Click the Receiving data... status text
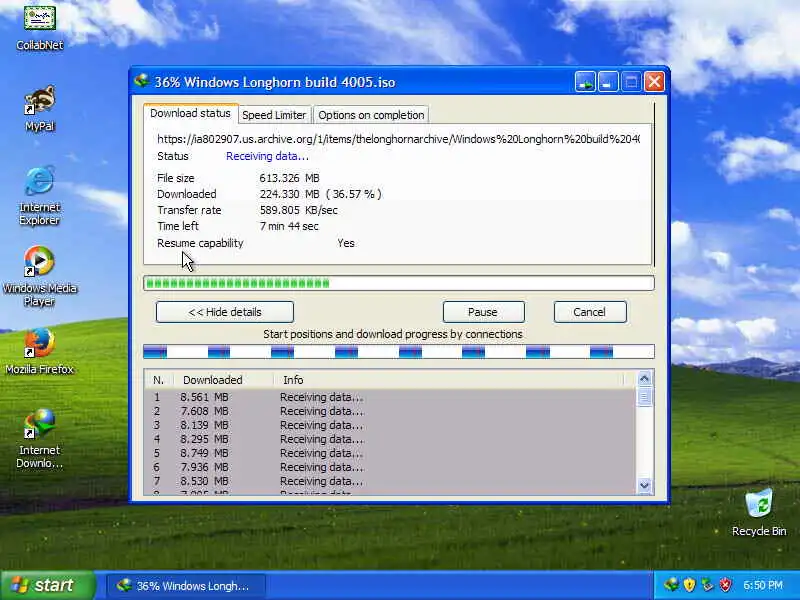800x600 pixels. pyautogui.click(x=267, y=156)
